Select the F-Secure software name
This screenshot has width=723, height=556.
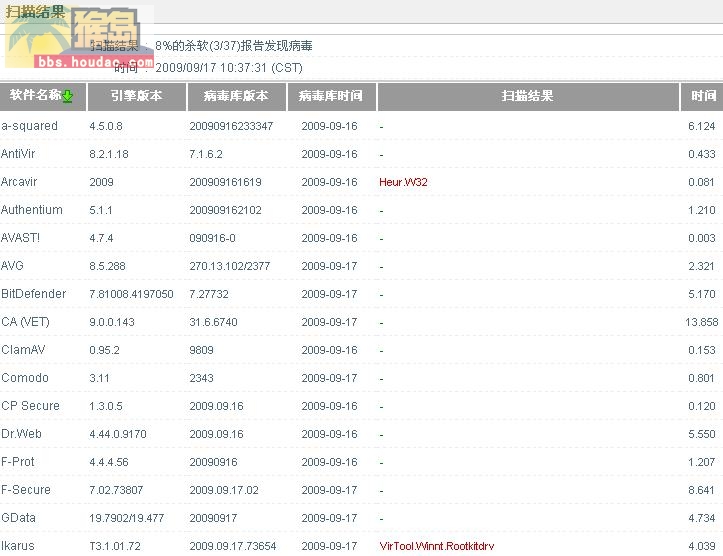26,490
